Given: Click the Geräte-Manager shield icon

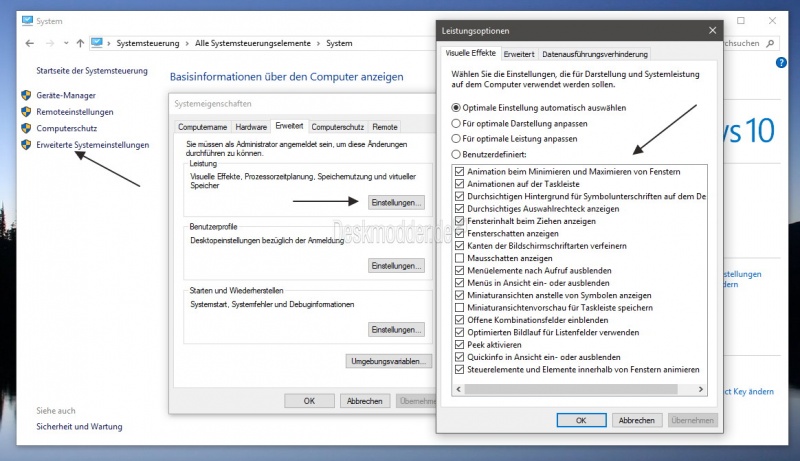Looking at the screenshot, I should pyautogui.click(x=26, y=95).
